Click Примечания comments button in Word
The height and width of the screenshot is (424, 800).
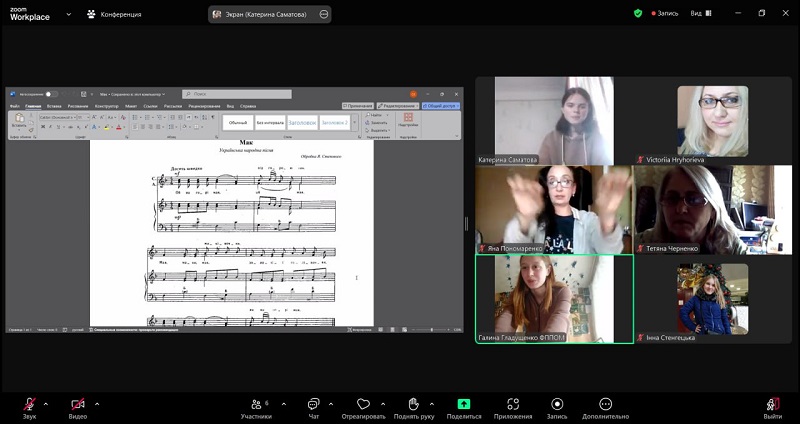358,106
